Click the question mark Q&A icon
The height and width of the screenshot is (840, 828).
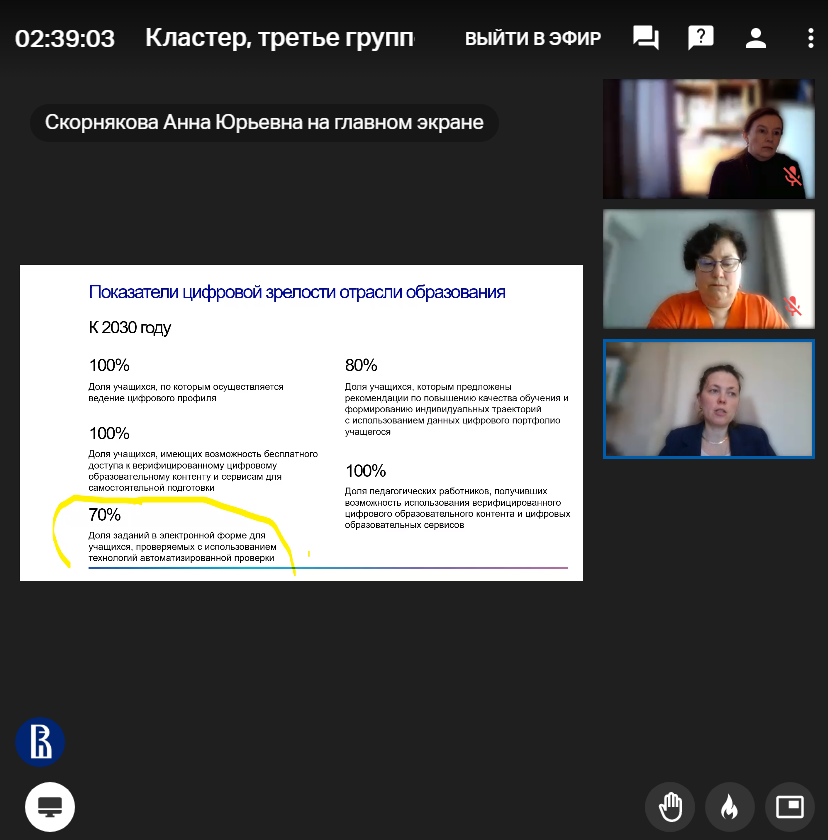click(x=701, y=39)
